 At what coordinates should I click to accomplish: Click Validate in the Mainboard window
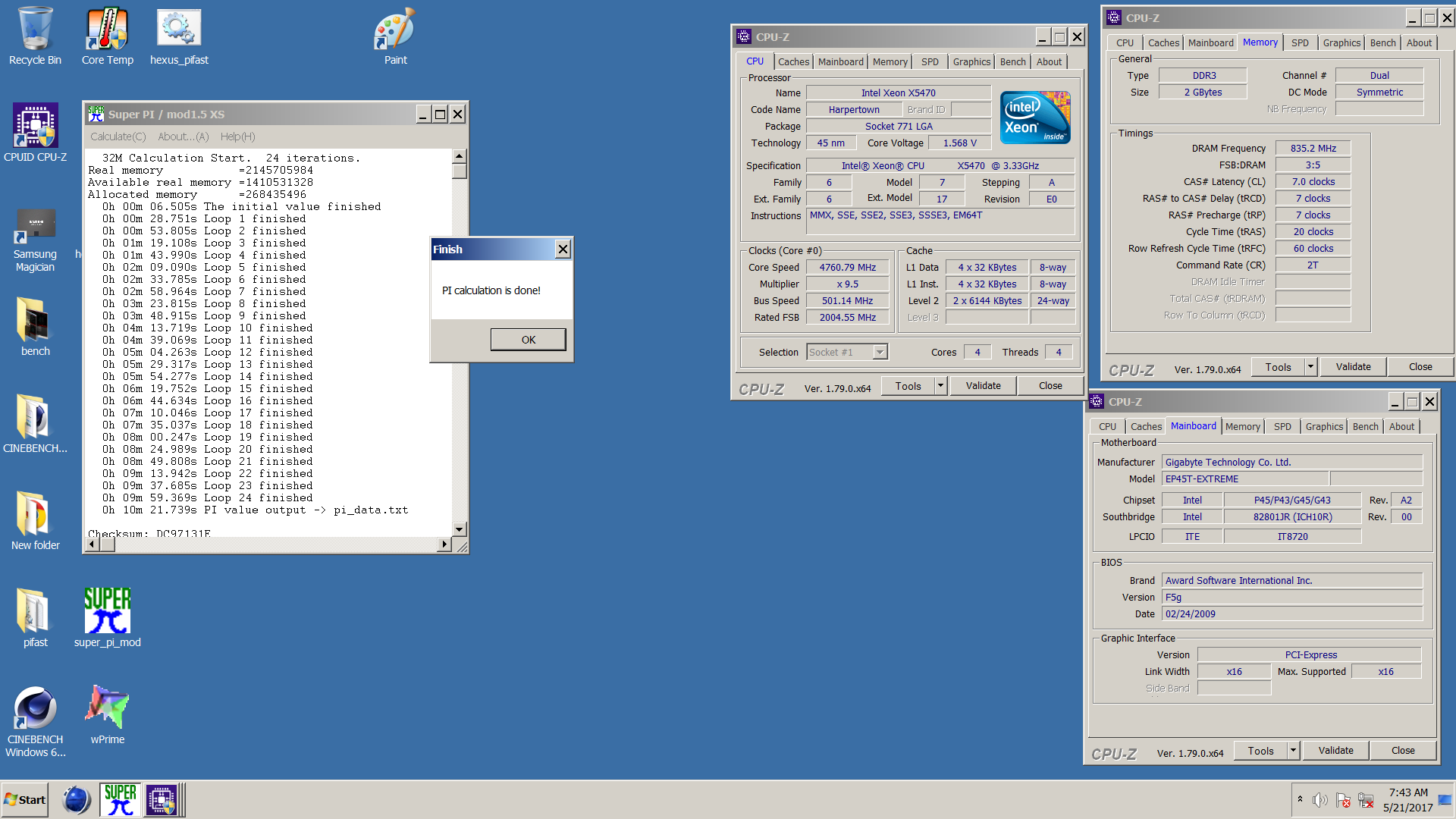pos(1335,751)
